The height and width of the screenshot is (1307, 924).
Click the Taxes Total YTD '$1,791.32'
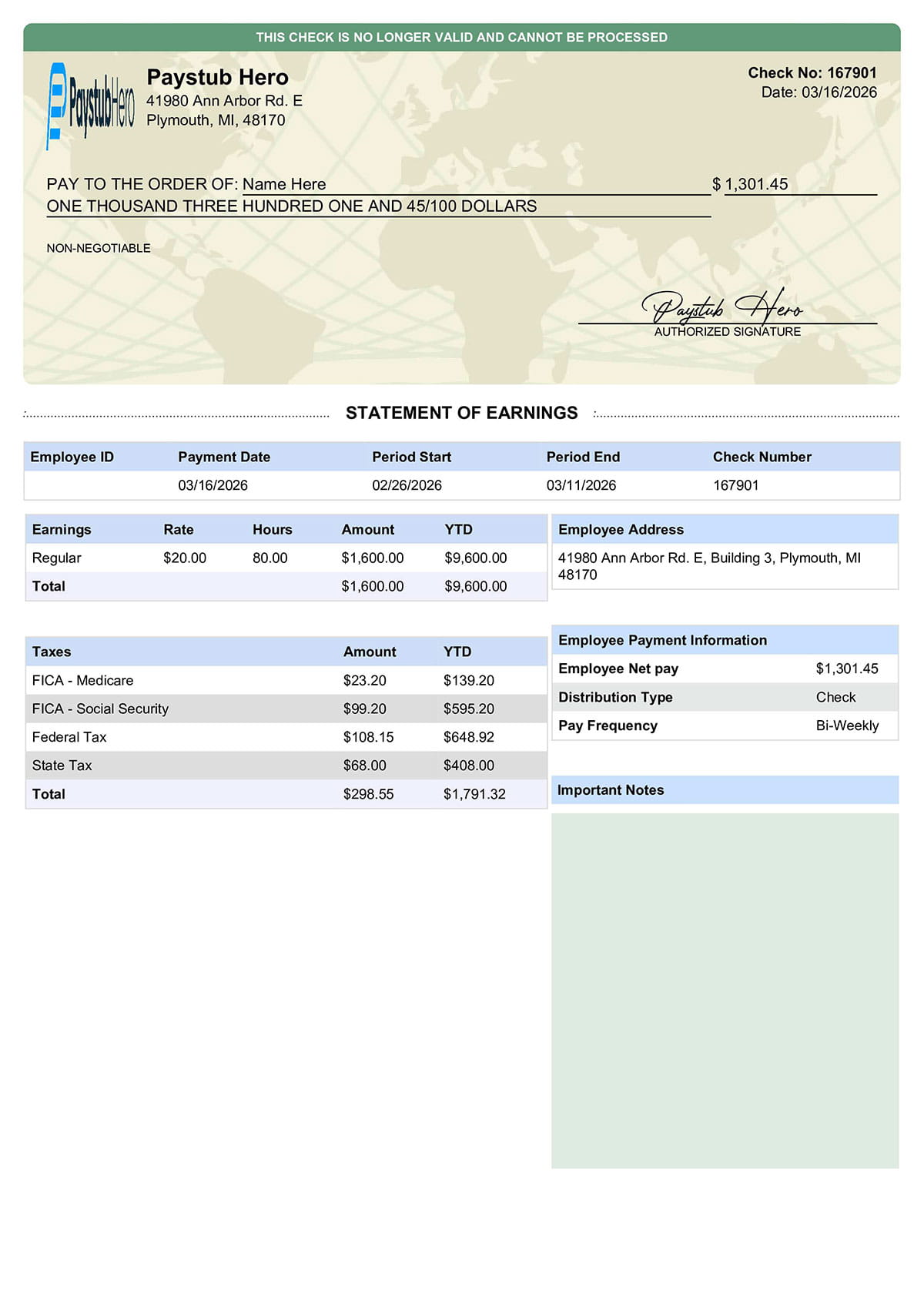pyautogui.click(x=475, y=794)
